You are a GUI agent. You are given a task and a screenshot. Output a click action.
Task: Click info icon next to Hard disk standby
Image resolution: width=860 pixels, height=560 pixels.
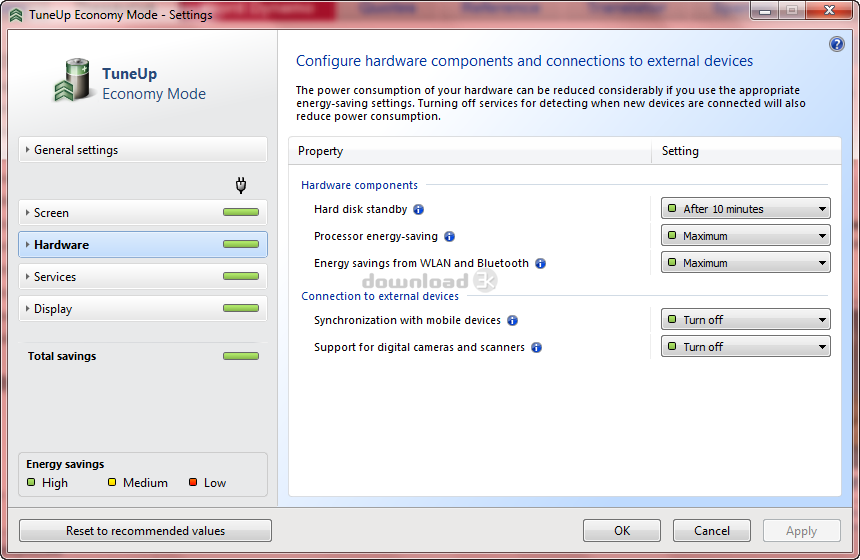419,209
